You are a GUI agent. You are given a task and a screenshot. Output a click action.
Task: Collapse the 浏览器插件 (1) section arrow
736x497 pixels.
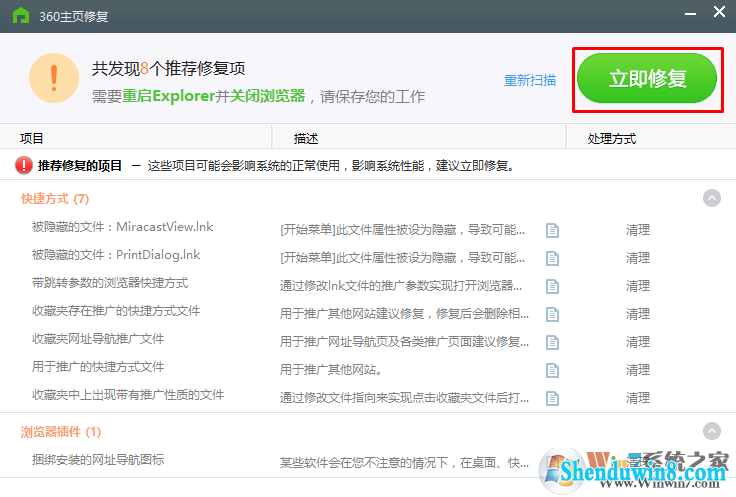tap(712, 431)
